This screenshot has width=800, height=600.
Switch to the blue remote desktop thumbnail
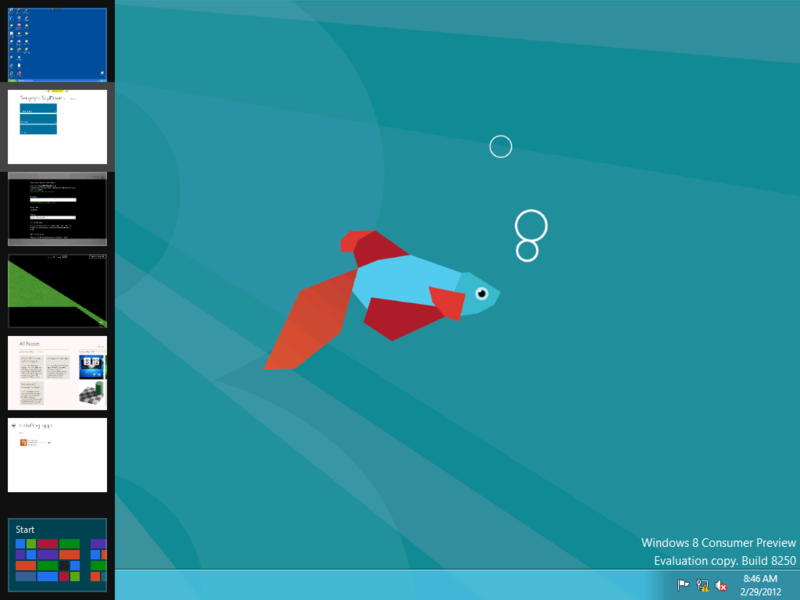click(57, 43)
